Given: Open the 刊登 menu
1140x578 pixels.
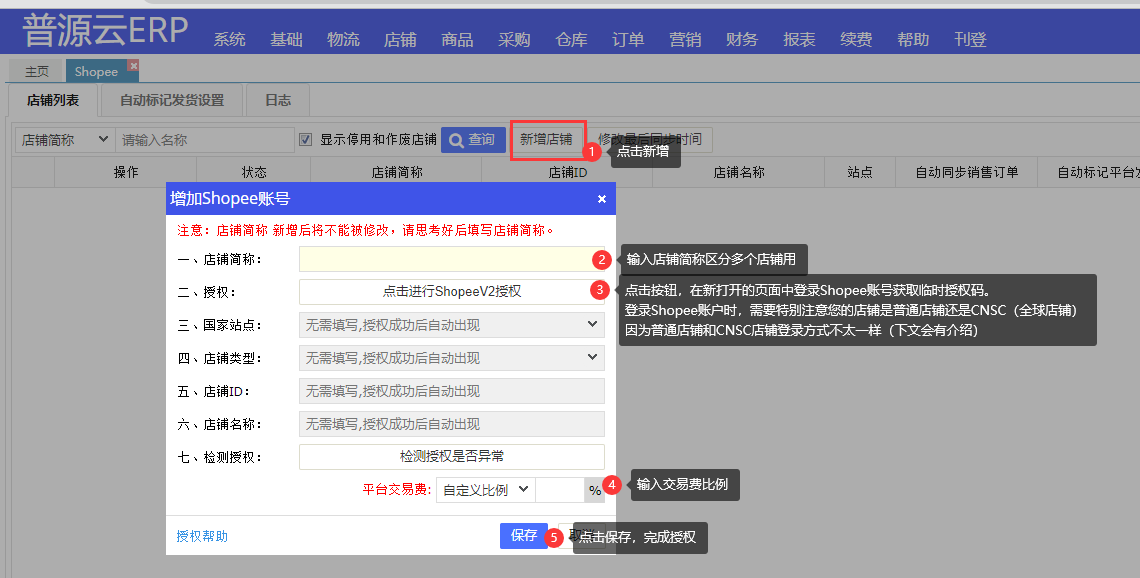Looking at the screenshot, I should (970, 39).
